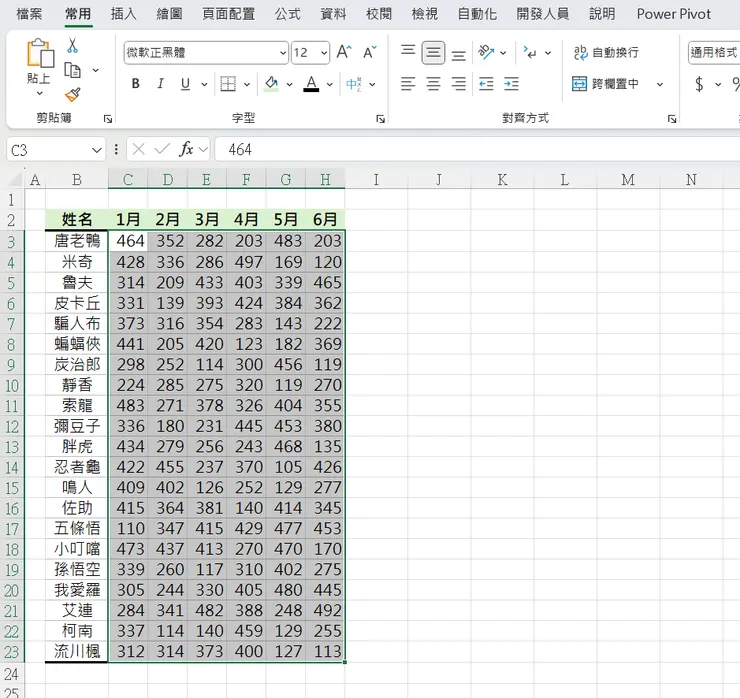
Task: Toggle Underline formatting
Action: click(185, 84)
